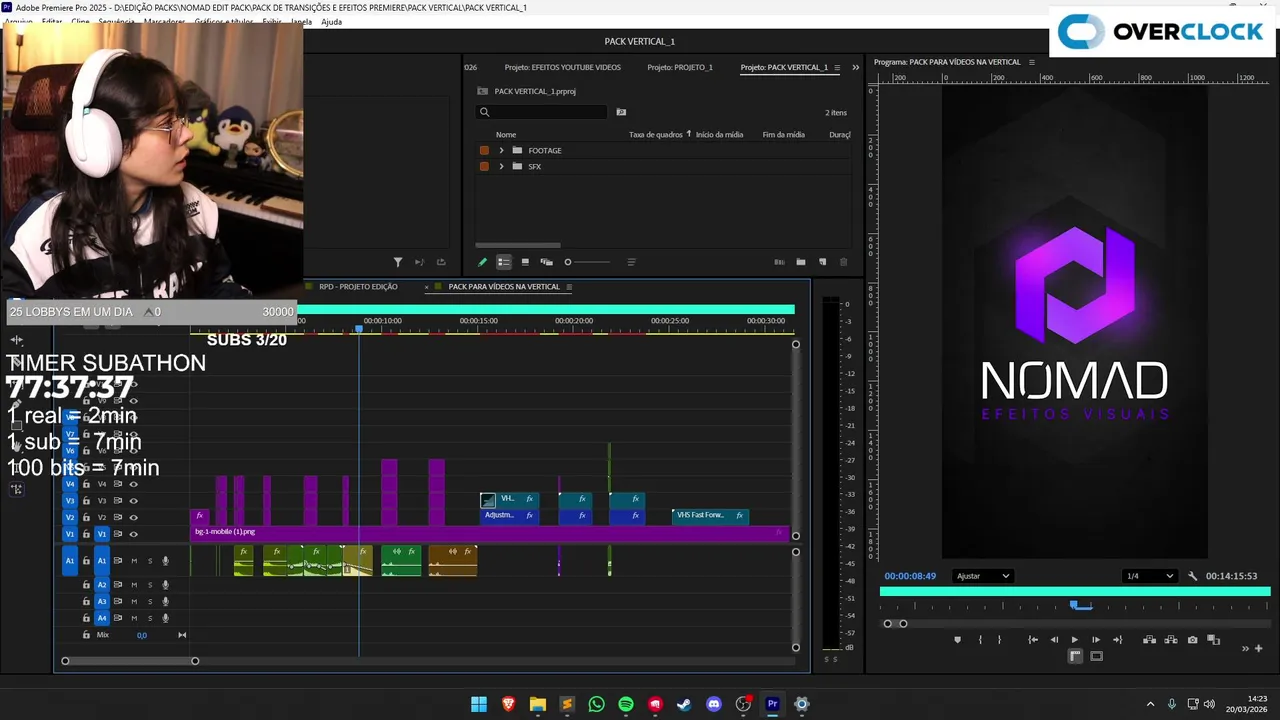Click the Mark In bracket icon
Image resolution: width=1280 pixels, height=720 pixels.
(x=980, y=640)
